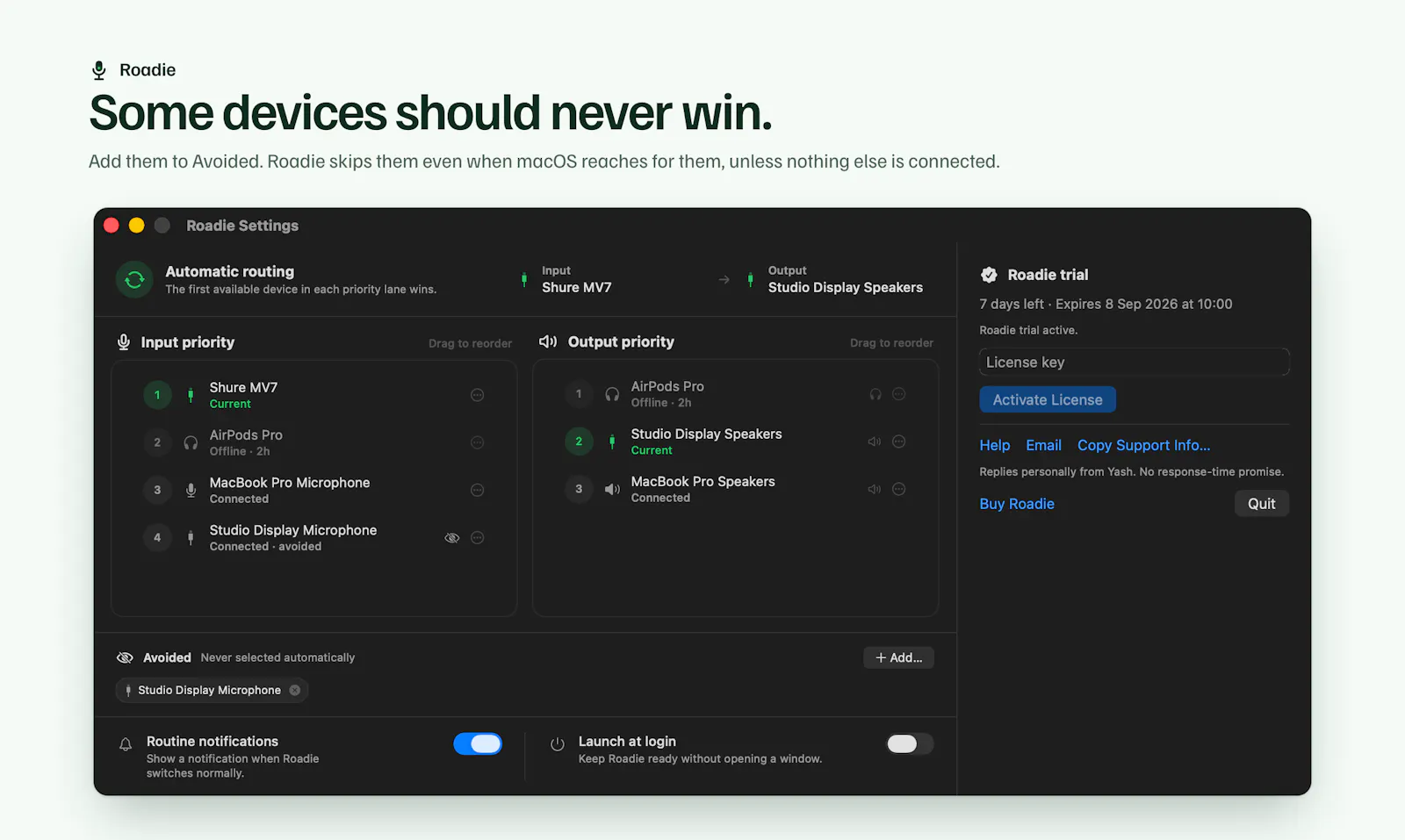Open the Help link
Viewport: 1405px width, 840px height.
[x=995, y=445]
